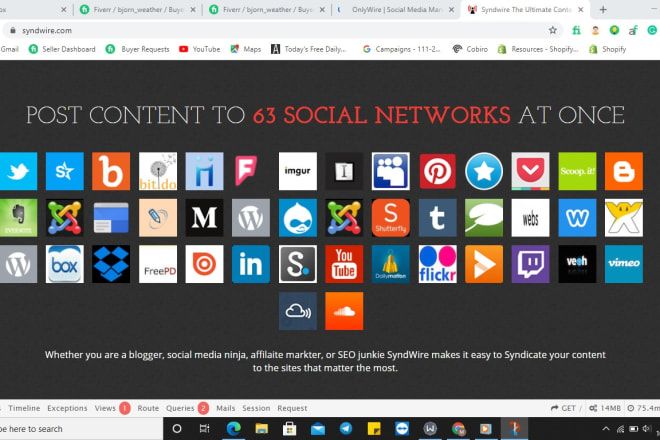Select the Dailymotion icon

(391, 264)
